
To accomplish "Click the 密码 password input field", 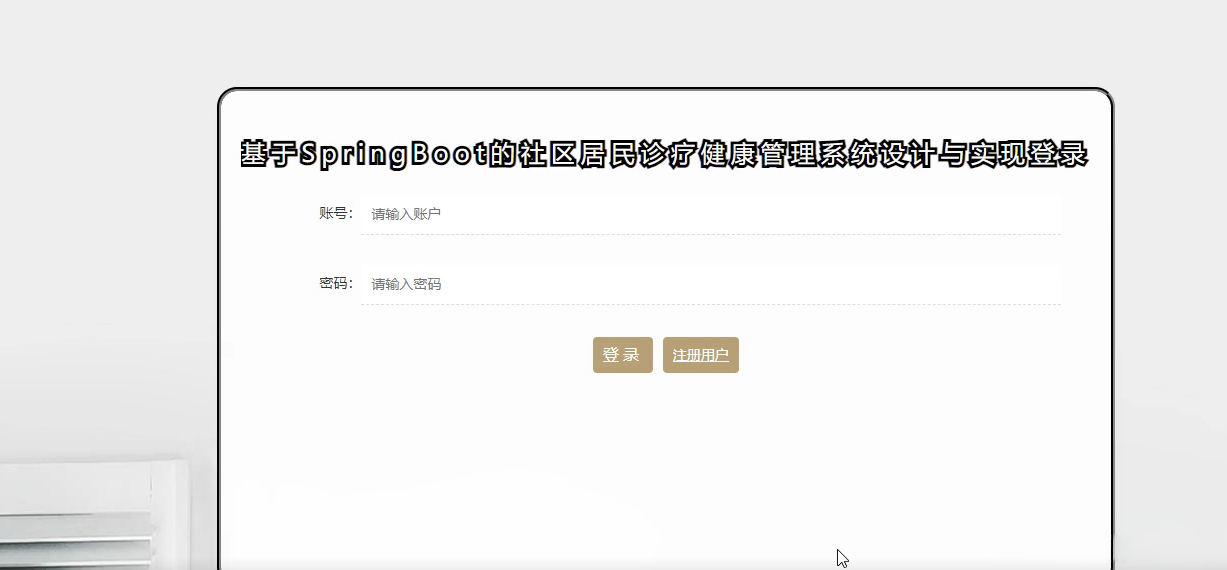I will coord(710,284).
